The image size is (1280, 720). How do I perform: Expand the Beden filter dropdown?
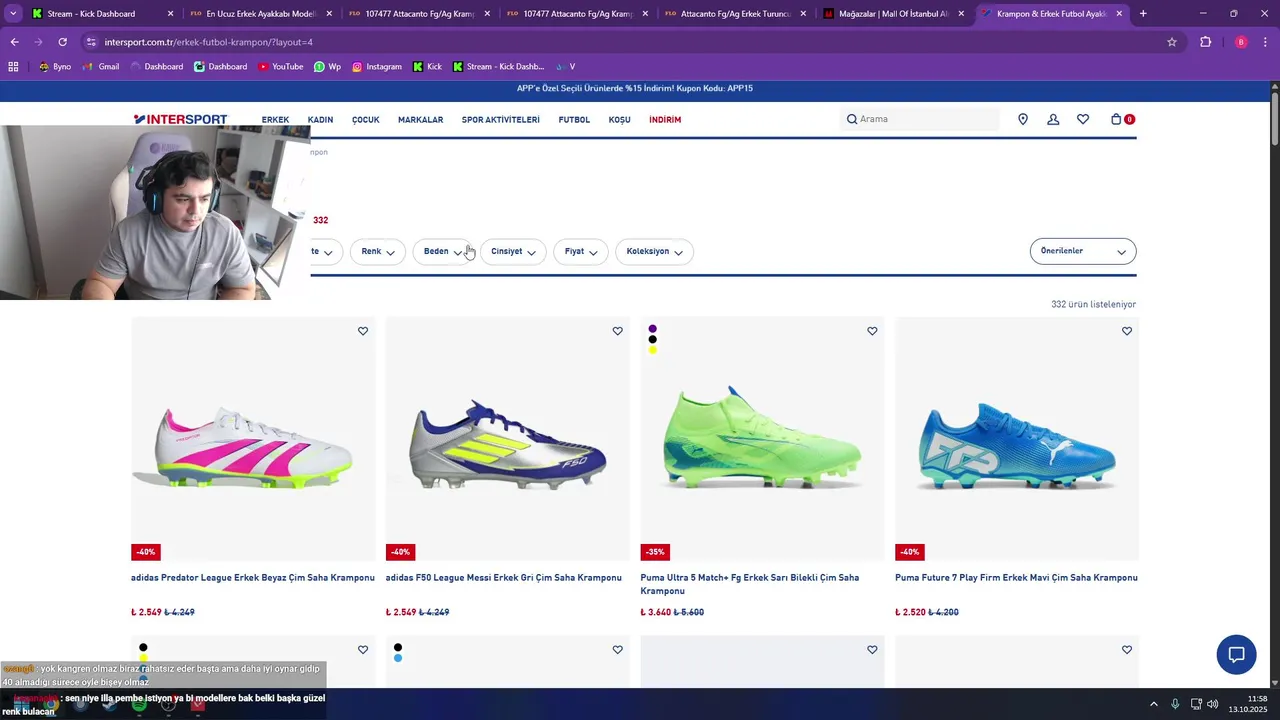[x=443, y=252]
